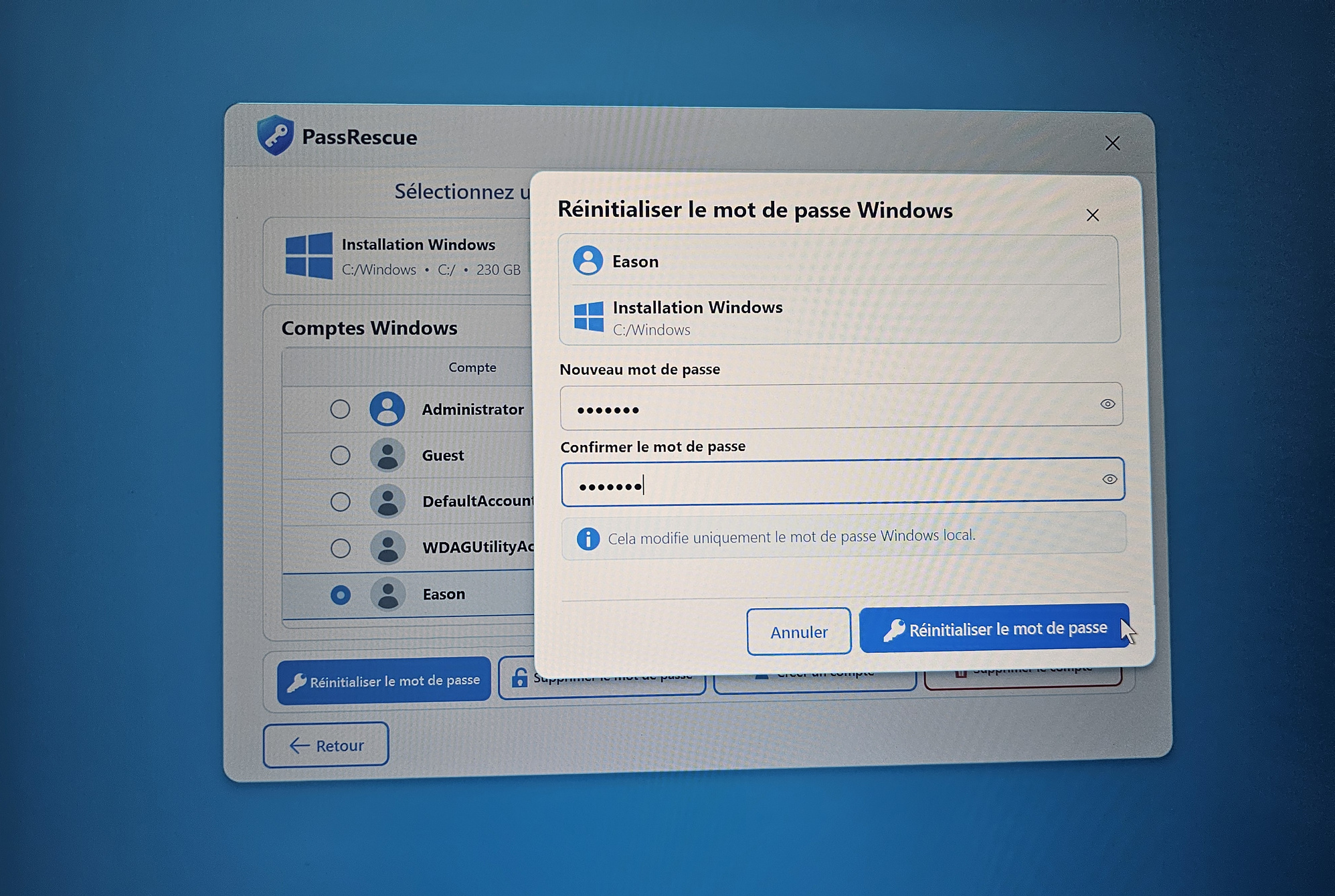Close the Réinitialiser le mot de passe Windows dialog
The height and width of the screenshot is (896, 1335).
point(1092,215)
